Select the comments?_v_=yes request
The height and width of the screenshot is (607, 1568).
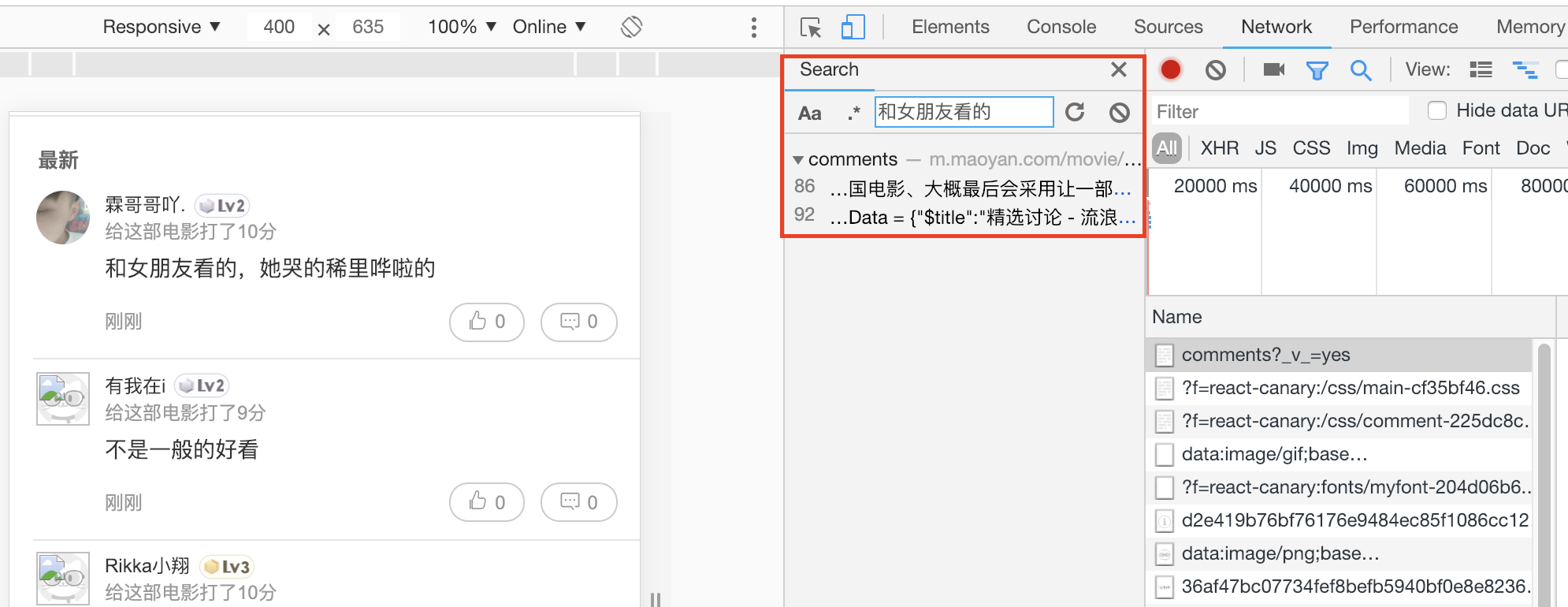[x=1339, y=355]
